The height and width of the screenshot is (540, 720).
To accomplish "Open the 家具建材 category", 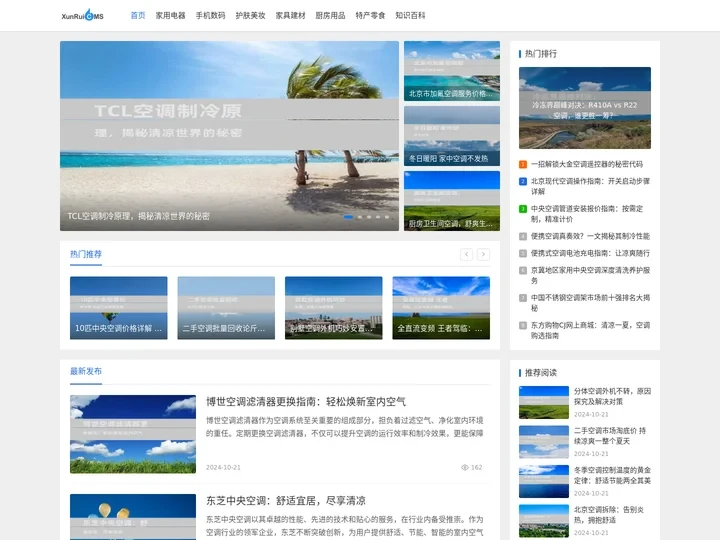I will 290,16.
